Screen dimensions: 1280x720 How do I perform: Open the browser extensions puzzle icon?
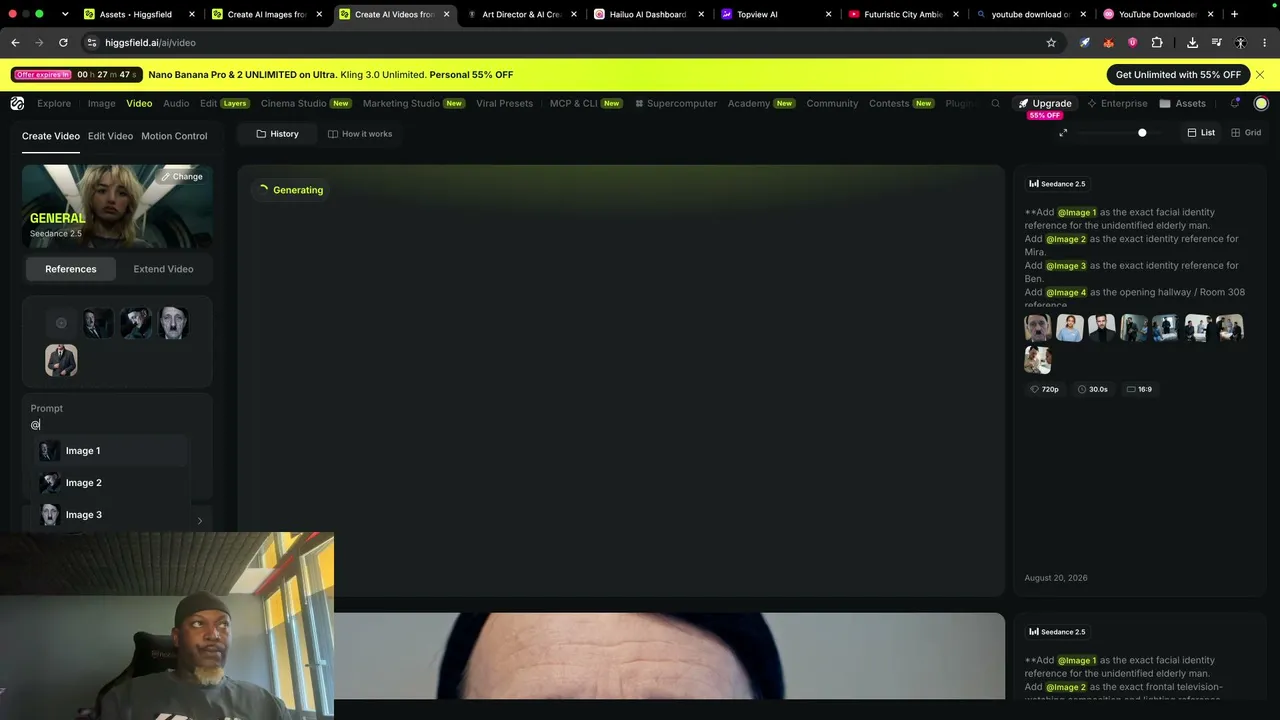[x=1157, y=43]
